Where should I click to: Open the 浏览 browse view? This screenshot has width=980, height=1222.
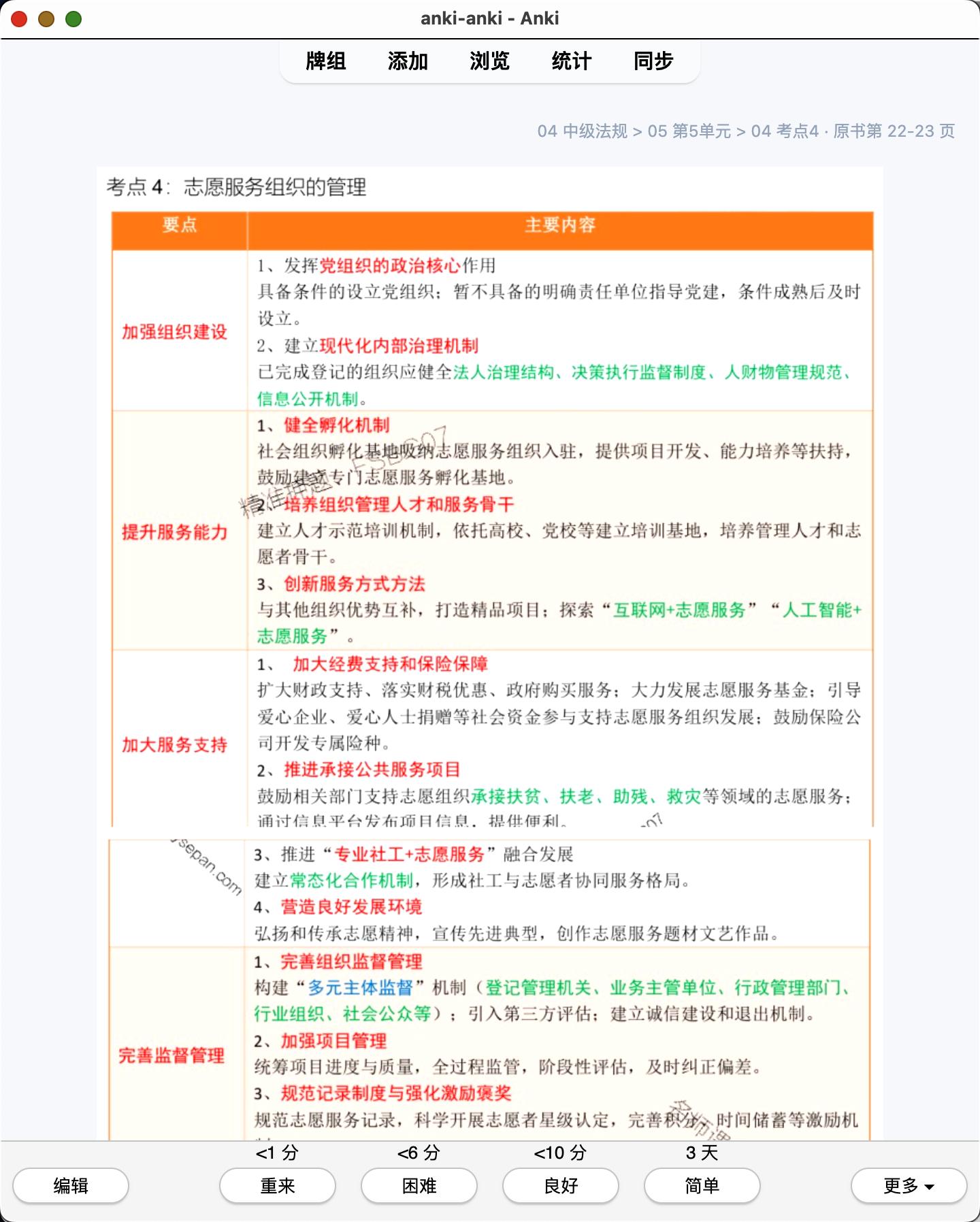(x=489, y=61)
